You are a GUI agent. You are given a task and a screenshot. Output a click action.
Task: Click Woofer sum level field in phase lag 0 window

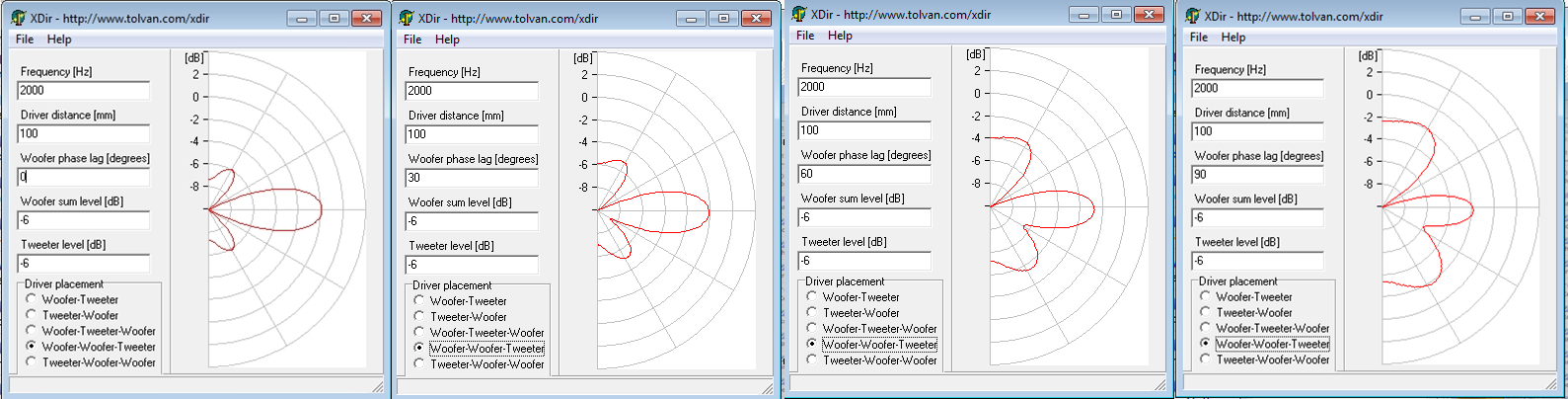pyautogui.click(x=84, y=220)
